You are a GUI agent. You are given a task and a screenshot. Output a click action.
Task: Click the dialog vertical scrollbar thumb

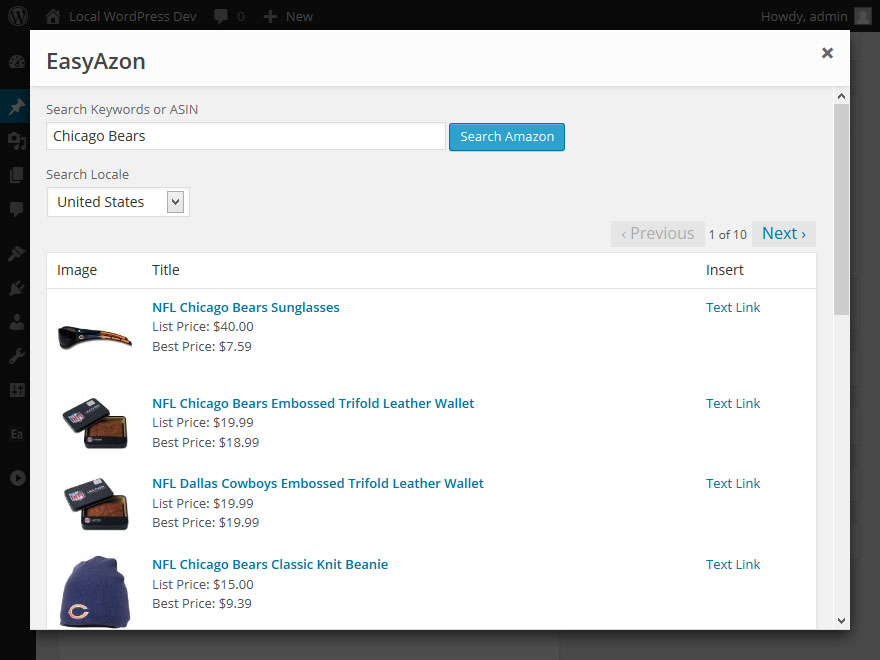[x=841, y=210]
